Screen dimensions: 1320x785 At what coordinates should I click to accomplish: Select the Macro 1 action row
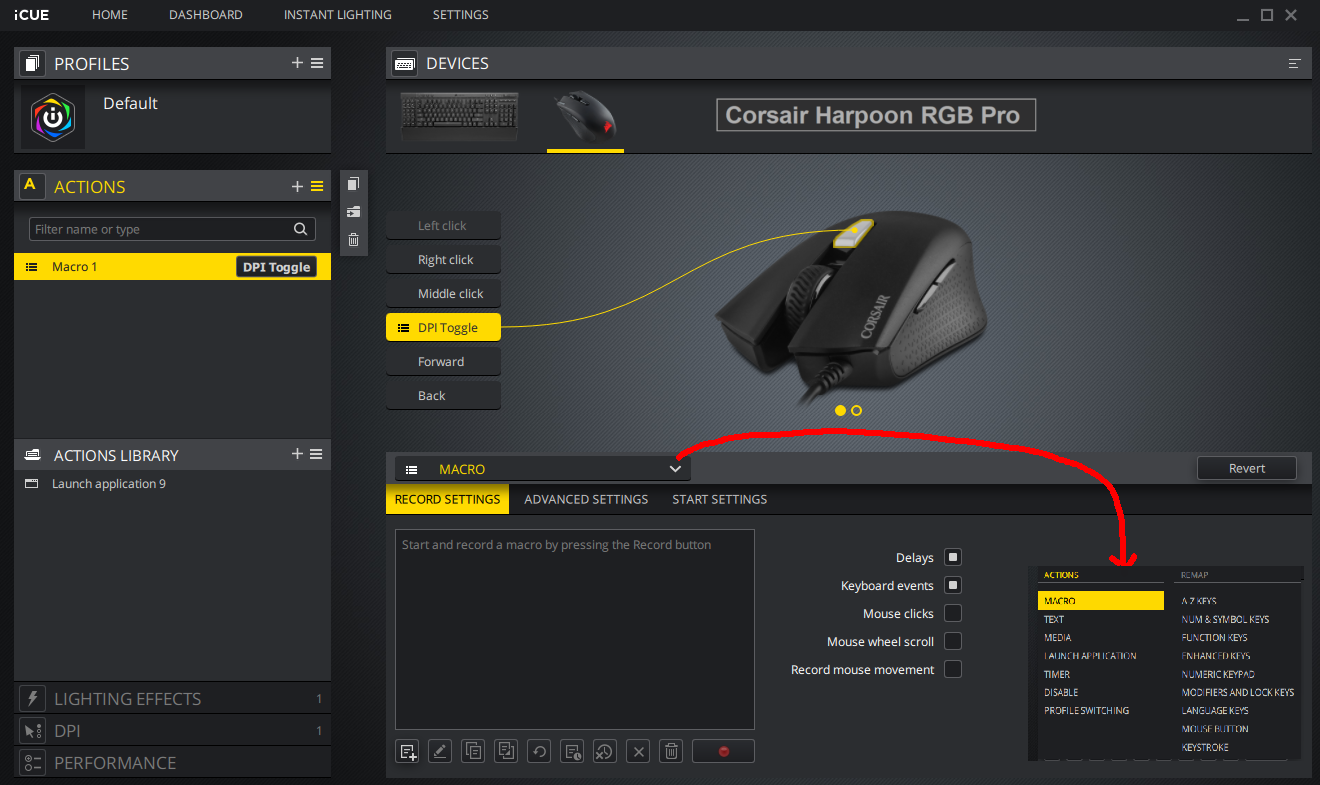[x=172, y=267]
